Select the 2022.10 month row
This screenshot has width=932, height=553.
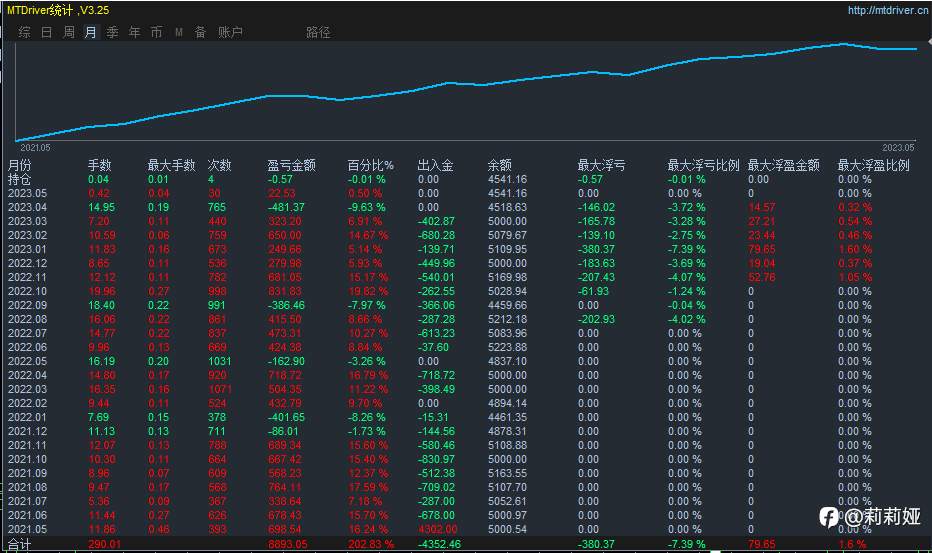(466, 291)
